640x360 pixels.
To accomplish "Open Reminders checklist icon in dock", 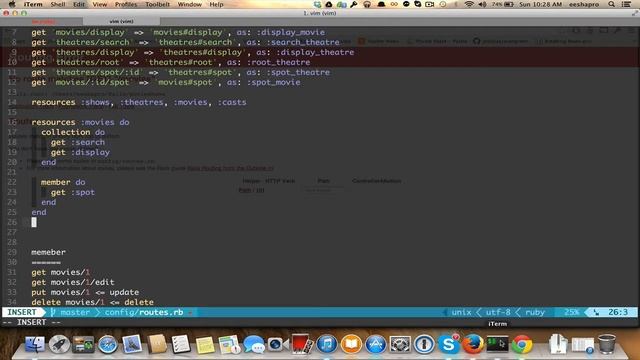I will coord(180,344).
